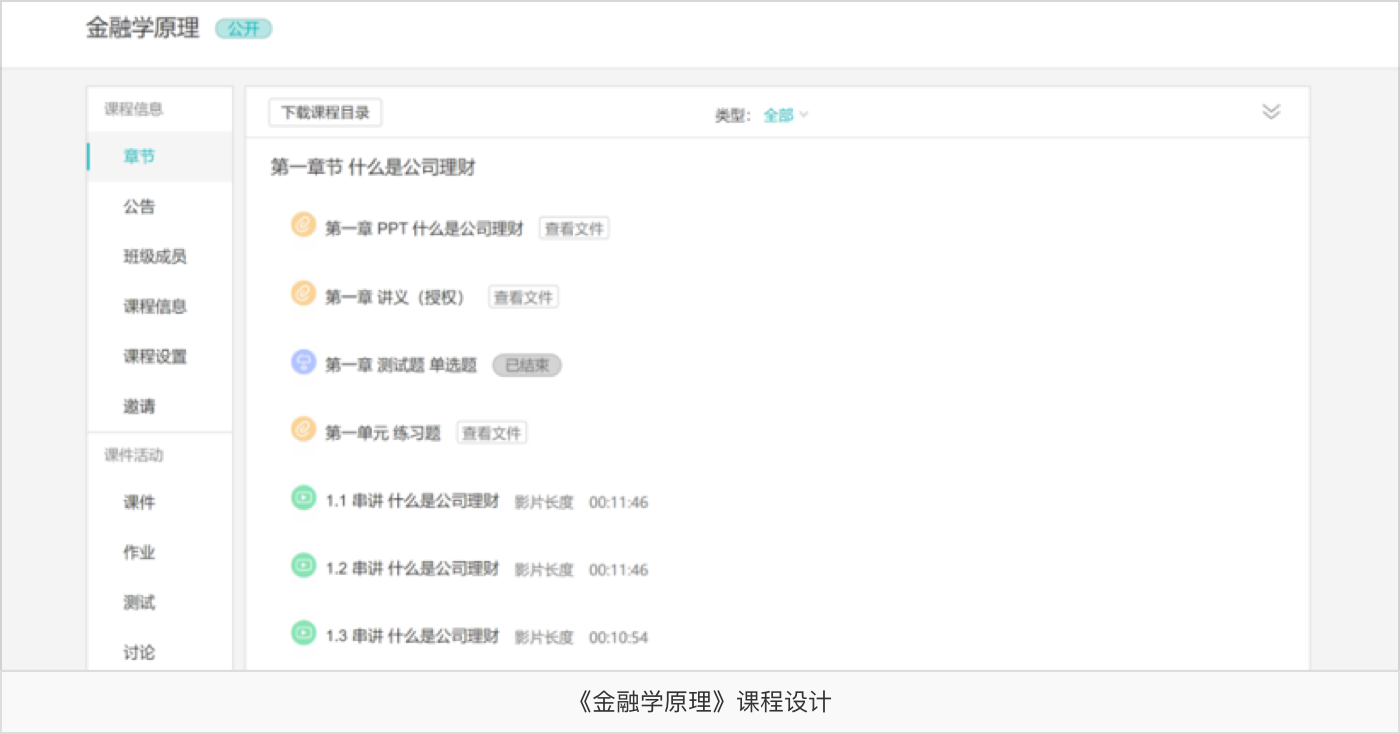Open 查看文件 next to 第一章 讲义
The width and height of the screenshot is (1400, 734).
[x=523, y=297]
